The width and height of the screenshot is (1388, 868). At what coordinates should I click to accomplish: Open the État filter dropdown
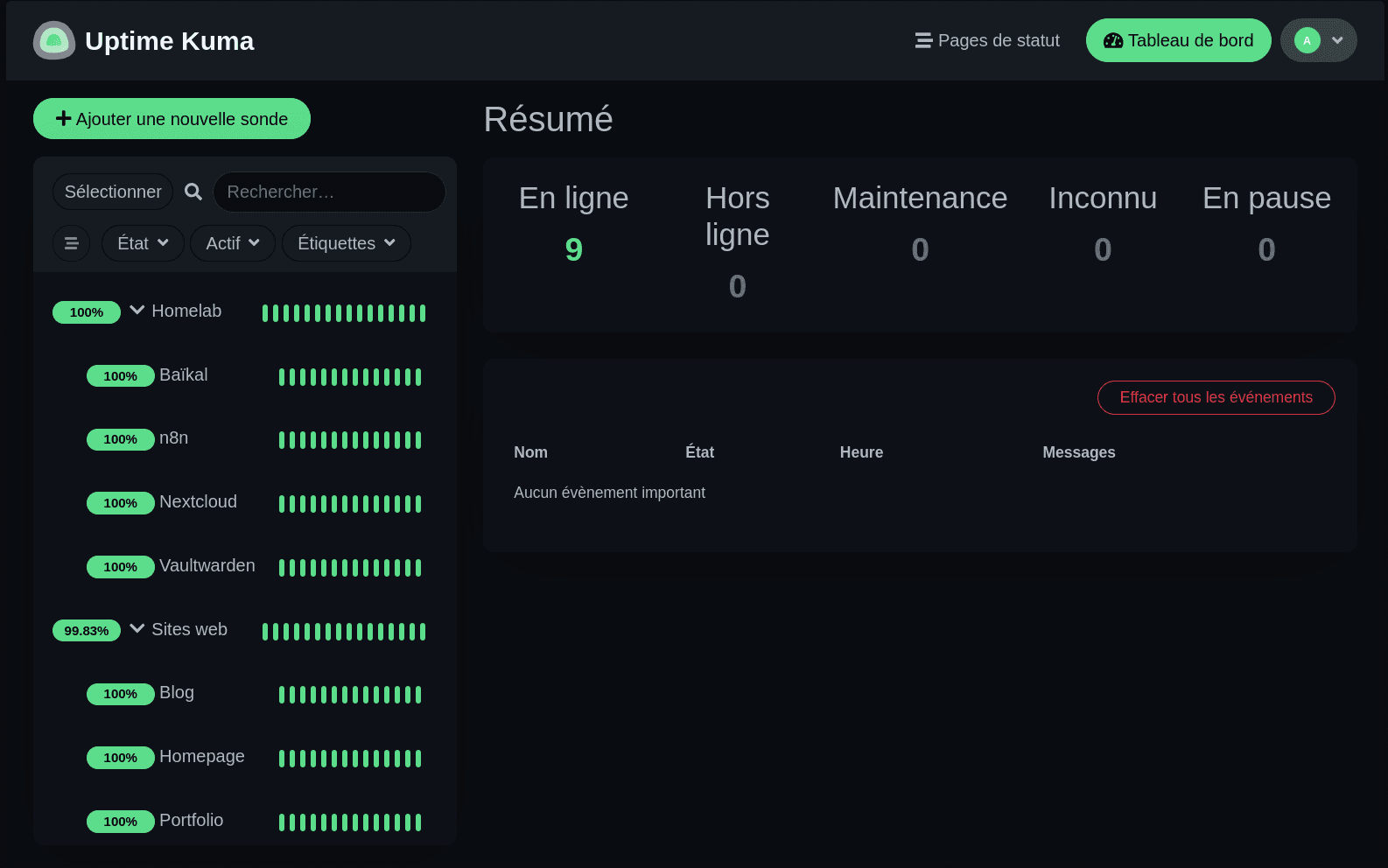(144, 243)
